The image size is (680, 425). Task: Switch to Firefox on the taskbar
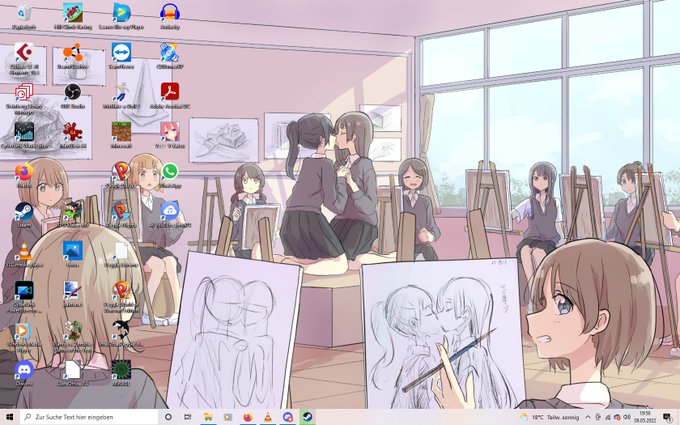248,417
